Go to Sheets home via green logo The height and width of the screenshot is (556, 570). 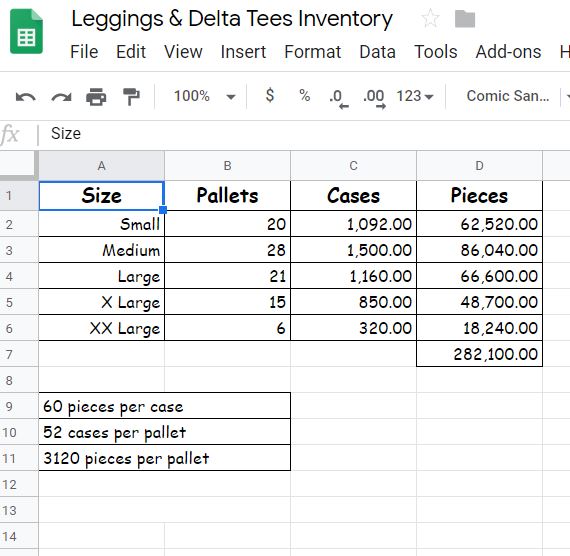[26, 32]
